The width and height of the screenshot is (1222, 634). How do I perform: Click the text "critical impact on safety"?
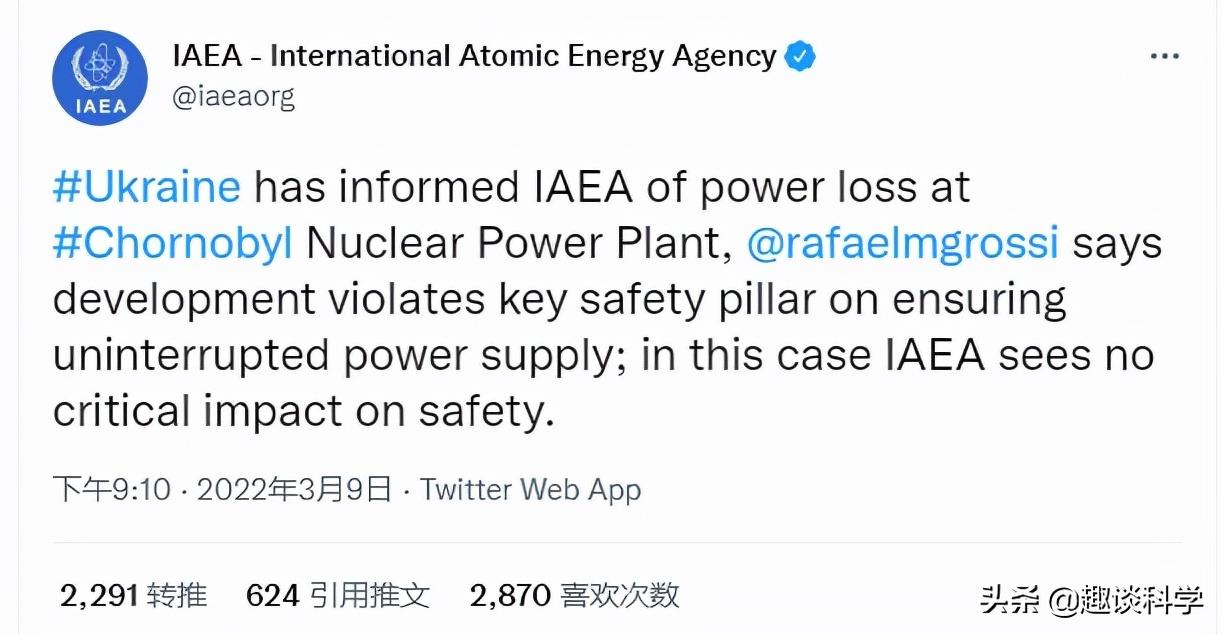302,411
